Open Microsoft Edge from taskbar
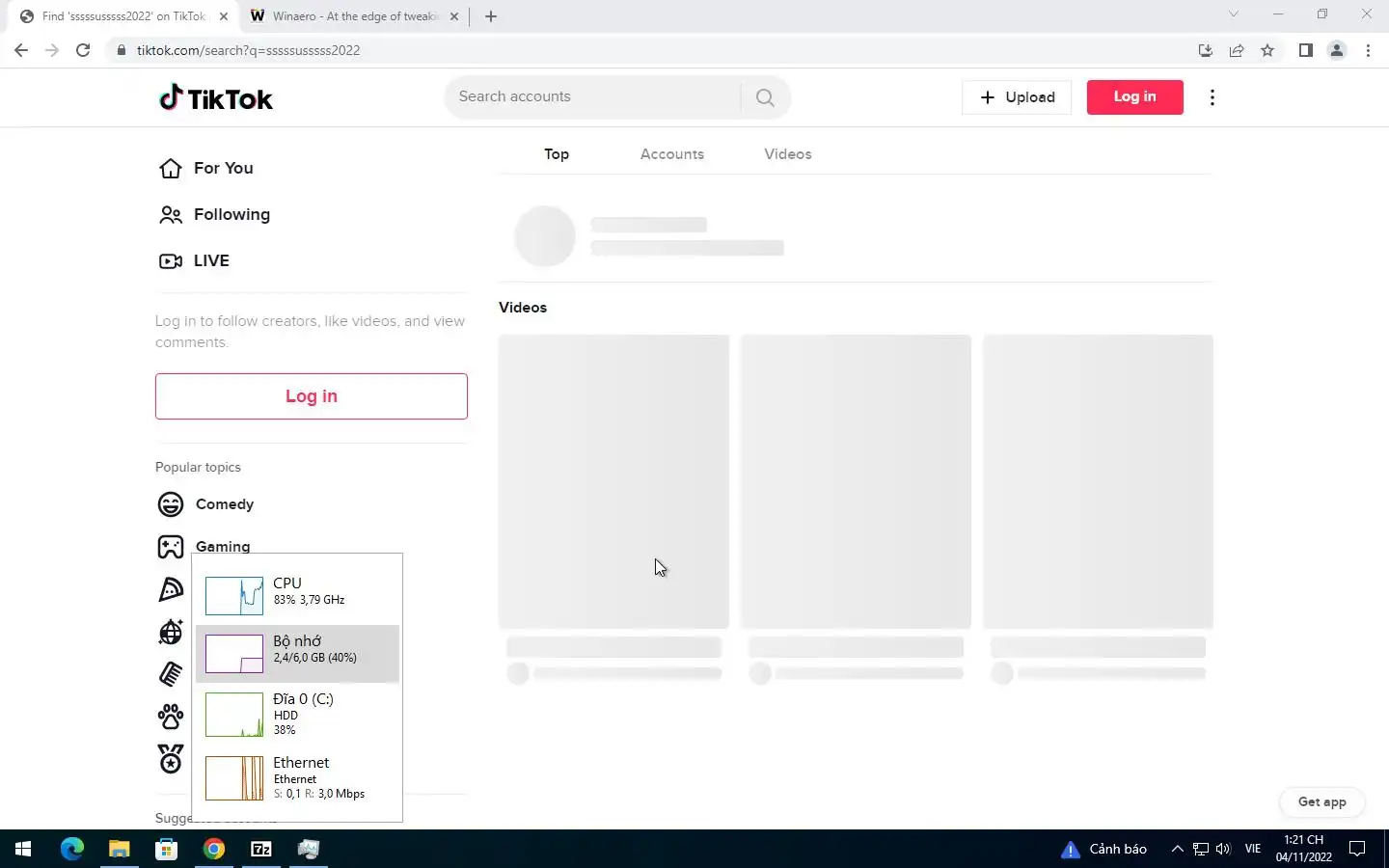Screen dimensions: 1389x868 (x=72, y=849)
